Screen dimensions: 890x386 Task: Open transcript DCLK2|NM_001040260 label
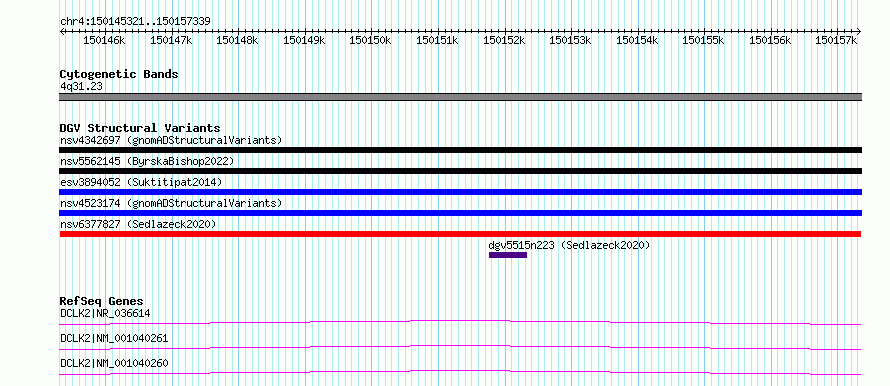click(114, 363)
